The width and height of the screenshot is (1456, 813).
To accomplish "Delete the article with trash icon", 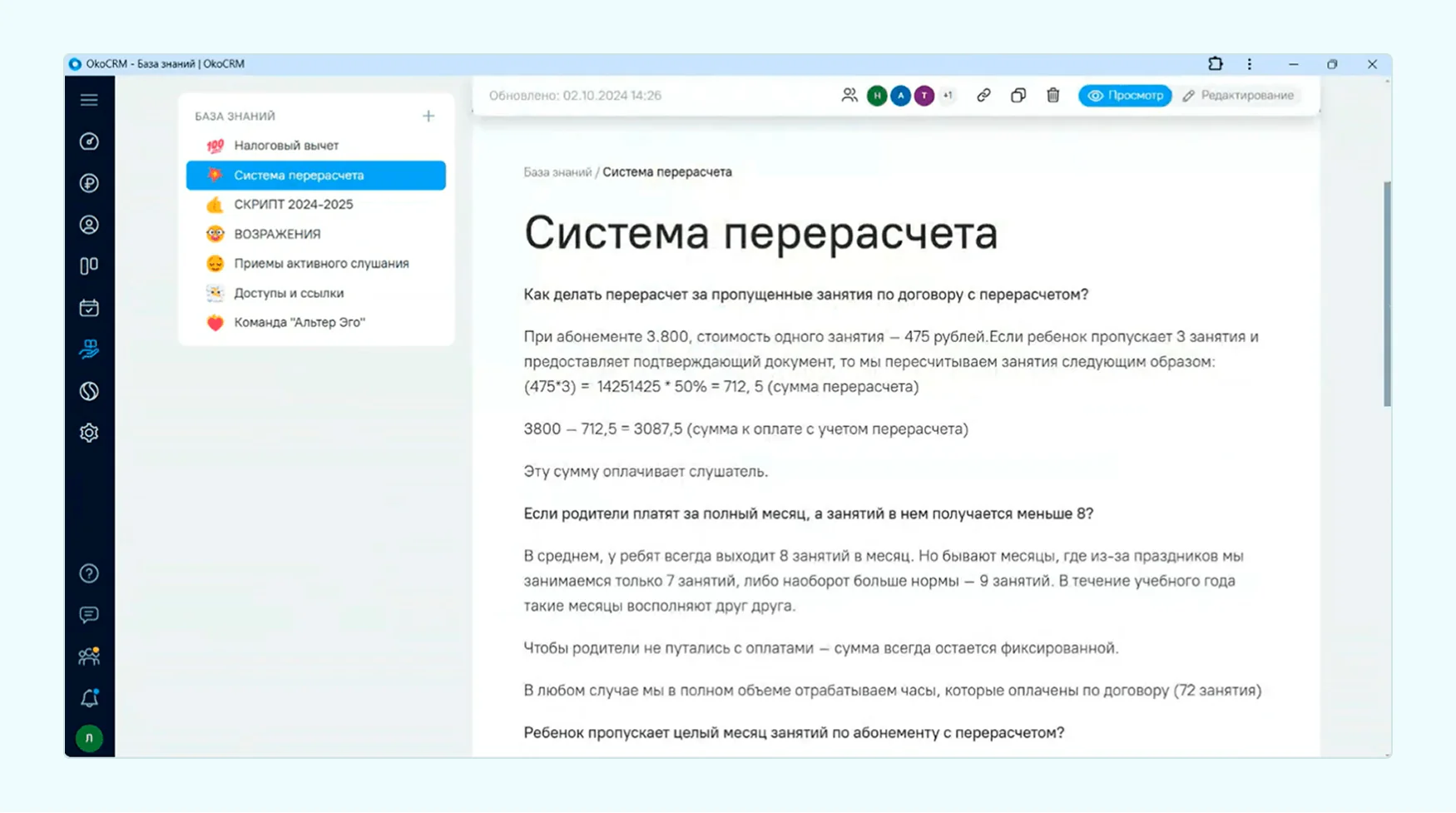I will pyautogui.click(x=1053, y=96).
